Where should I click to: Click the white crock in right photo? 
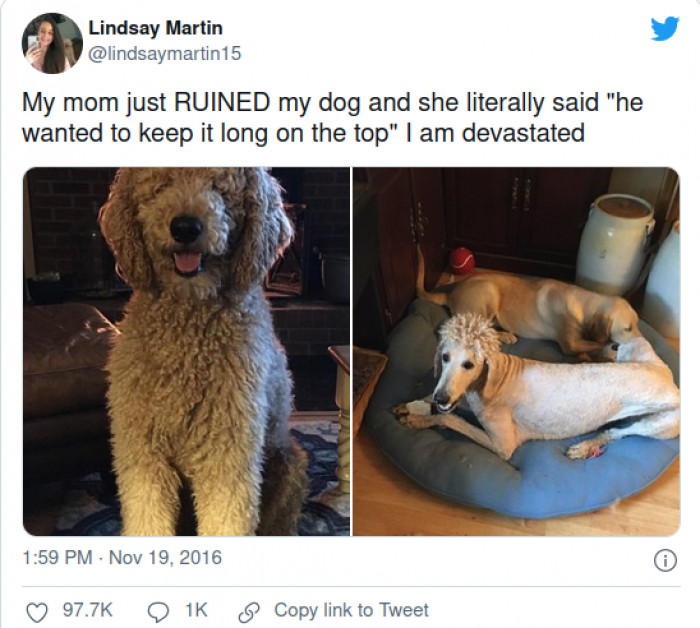[x=614, y=244]
